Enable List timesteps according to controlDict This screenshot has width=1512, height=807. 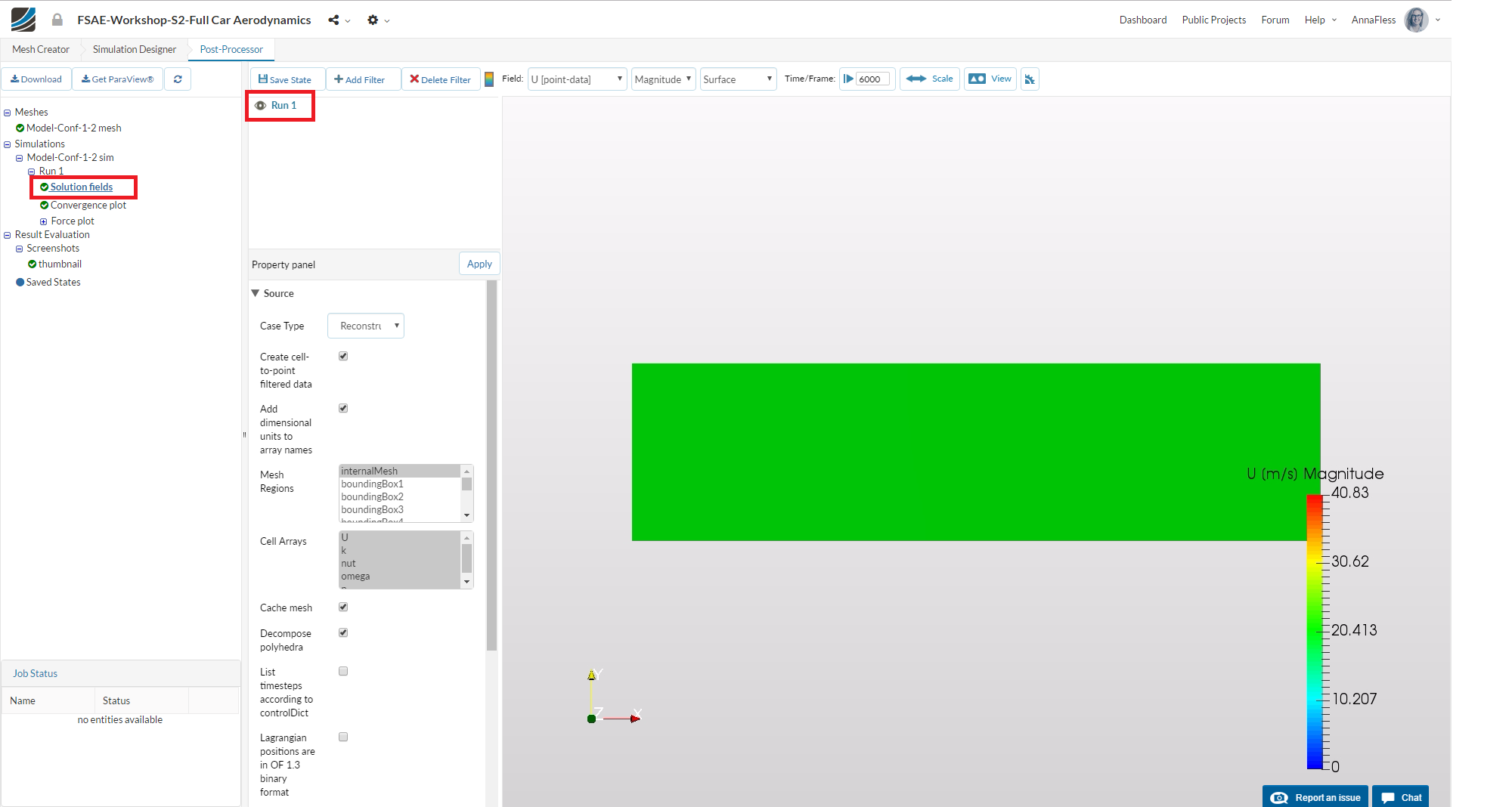point(343,671)
